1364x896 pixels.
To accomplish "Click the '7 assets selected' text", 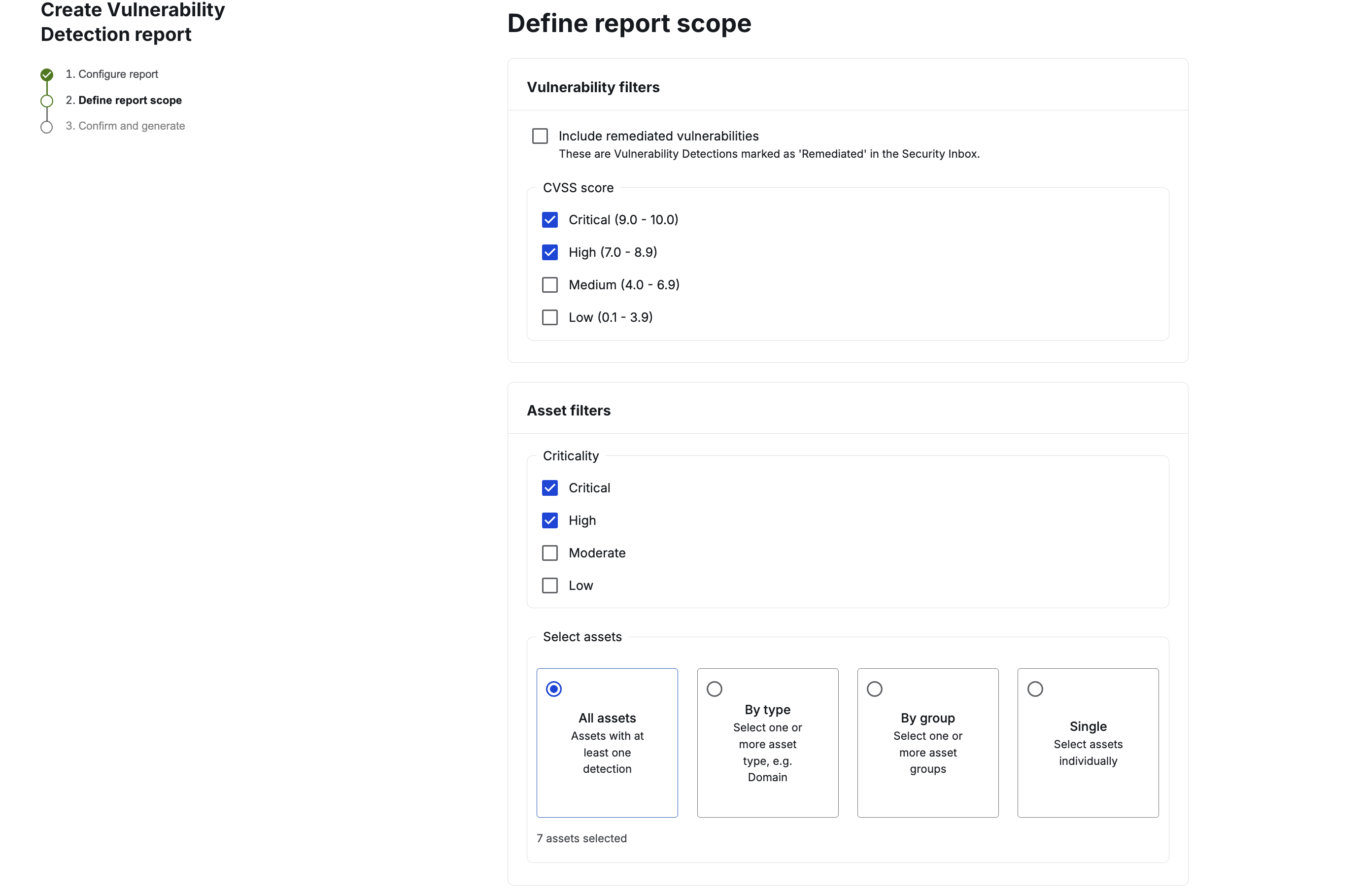I will (x=581, y=838).
